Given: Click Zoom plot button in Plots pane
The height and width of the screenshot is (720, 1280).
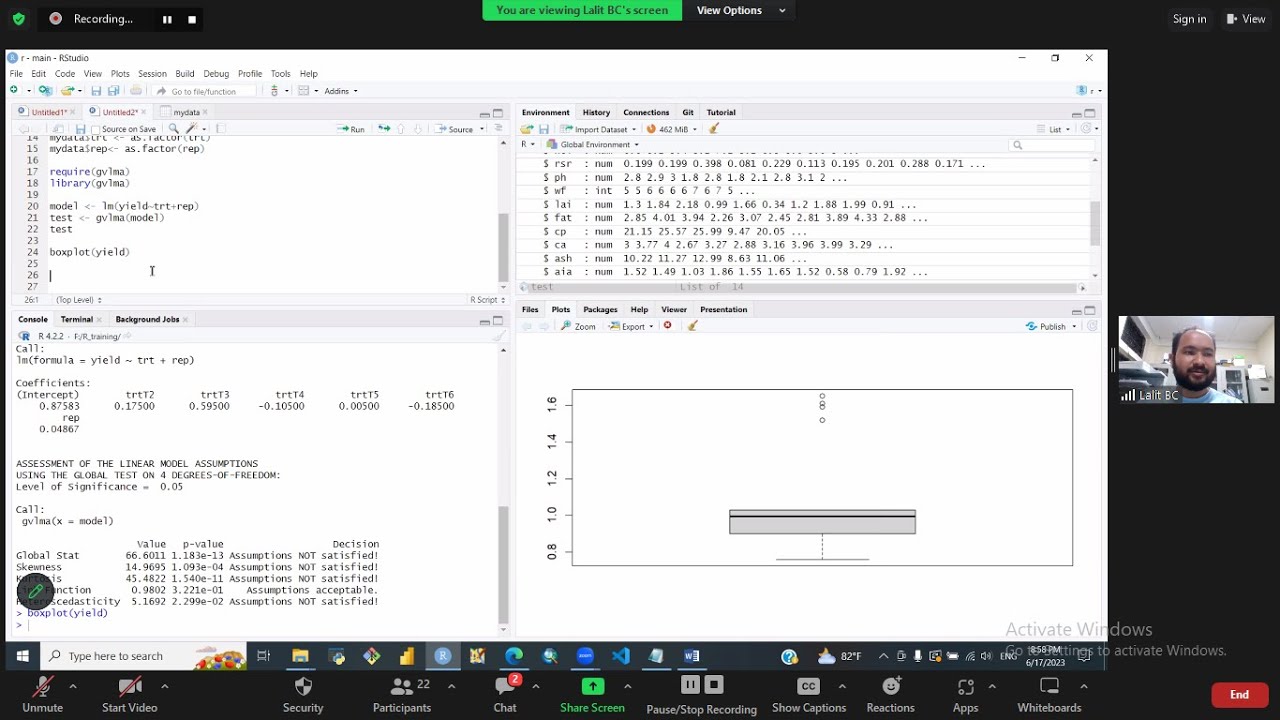Looking at the screenshot, I should 578,326.
